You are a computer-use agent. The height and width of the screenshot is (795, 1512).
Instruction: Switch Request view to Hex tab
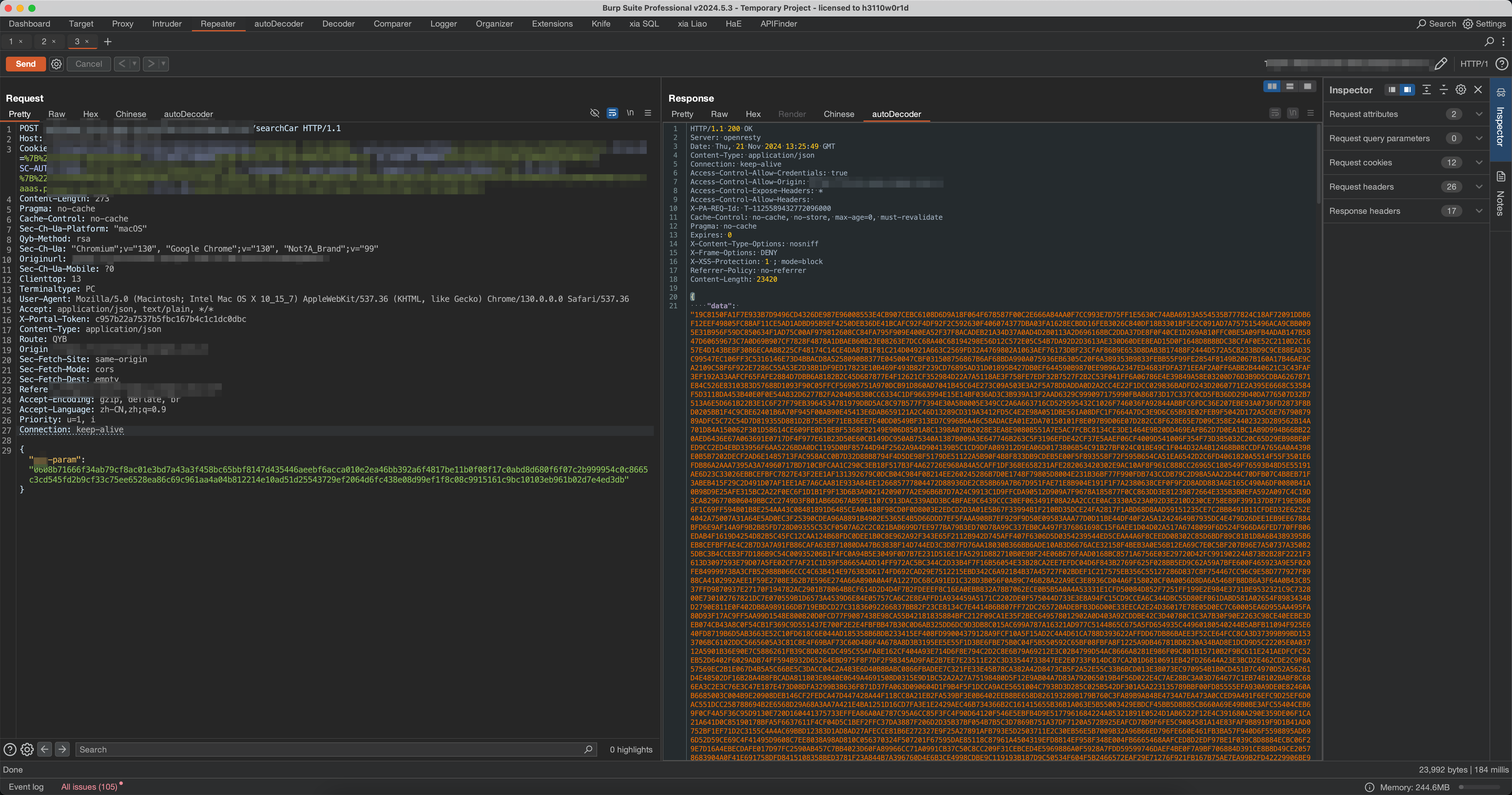click(x=90, y=114)
